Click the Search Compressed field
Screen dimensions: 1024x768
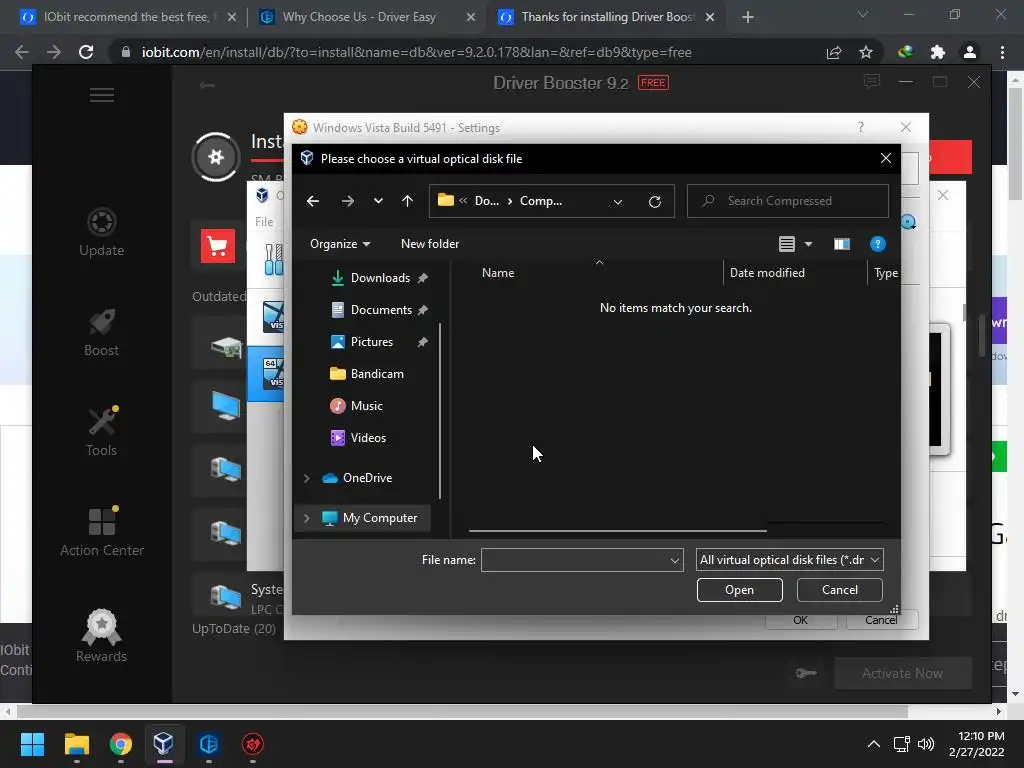click(788, 201)
